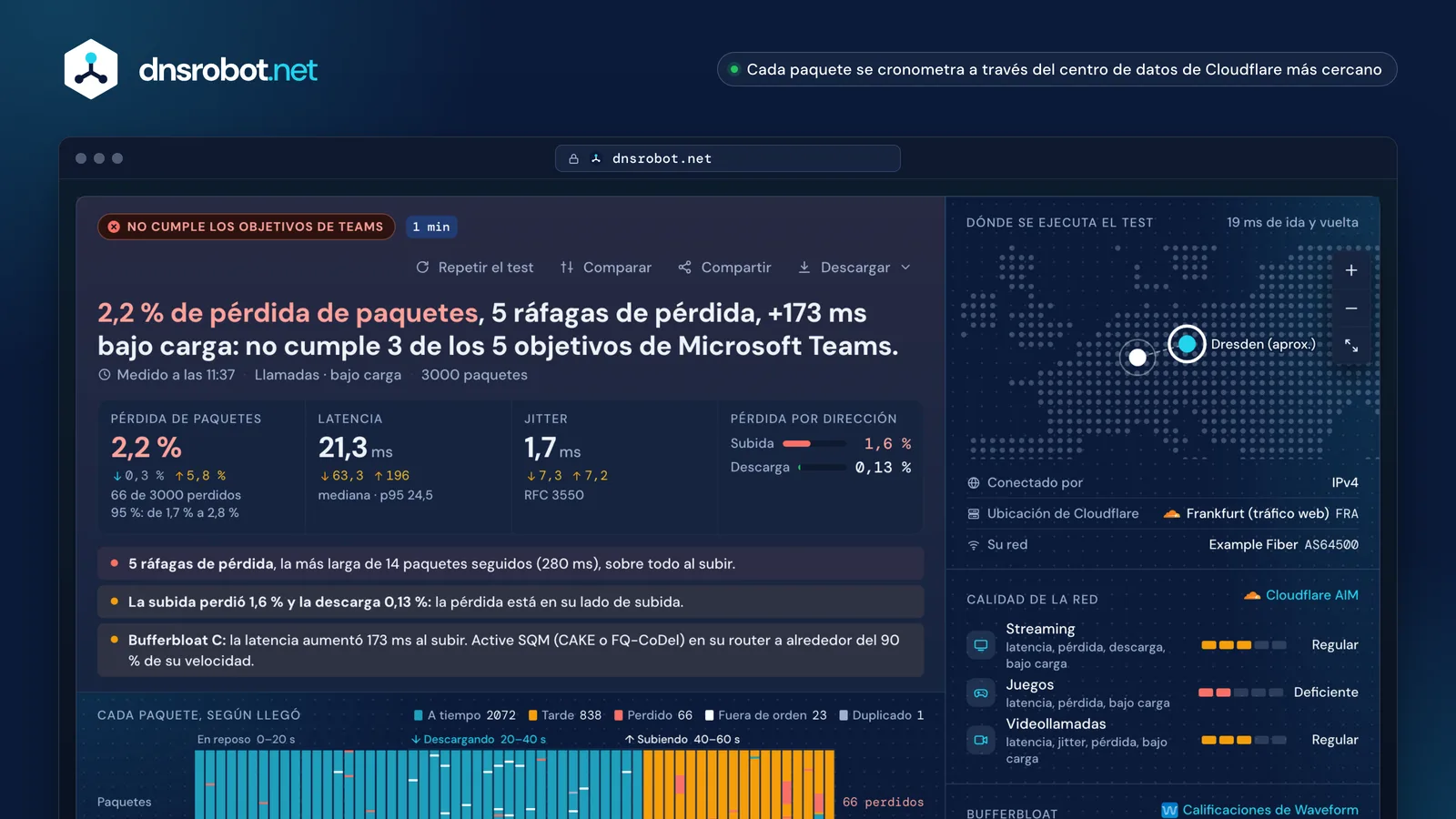1456x819 pixels.
Task: Click the server icon beside Ubicación de Cloudflare
Action: point(974,514)
